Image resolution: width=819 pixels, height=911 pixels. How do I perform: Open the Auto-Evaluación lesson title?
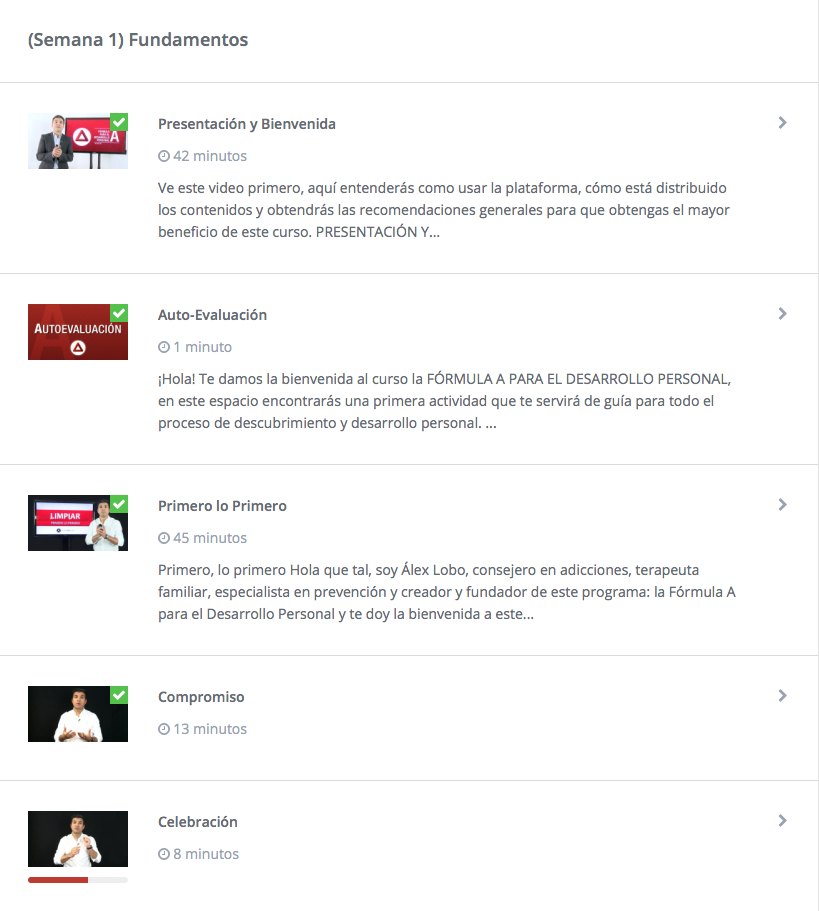(213, 315)
